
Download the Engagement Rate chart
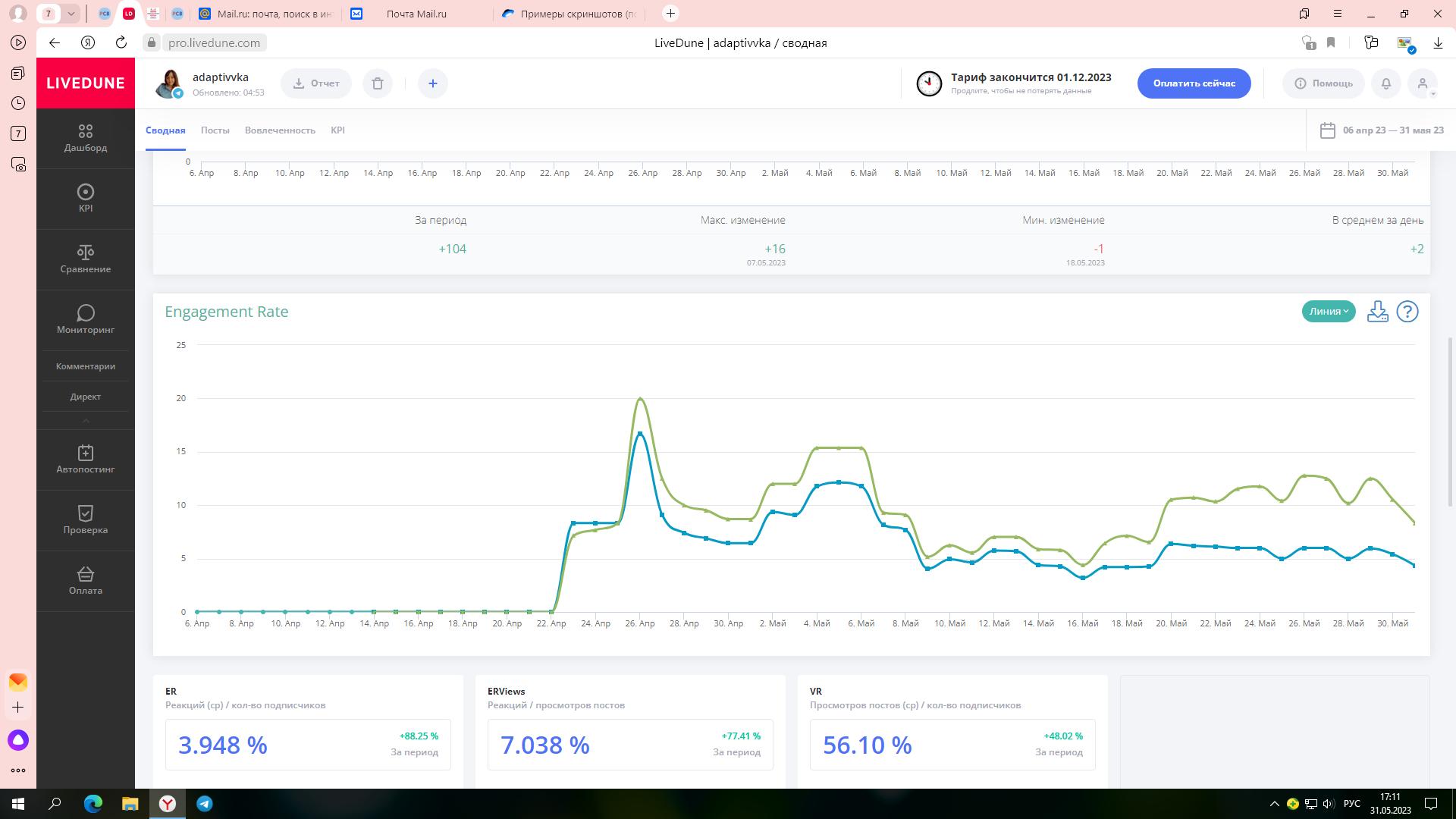pyautogui.click(x=1377, y=312)
